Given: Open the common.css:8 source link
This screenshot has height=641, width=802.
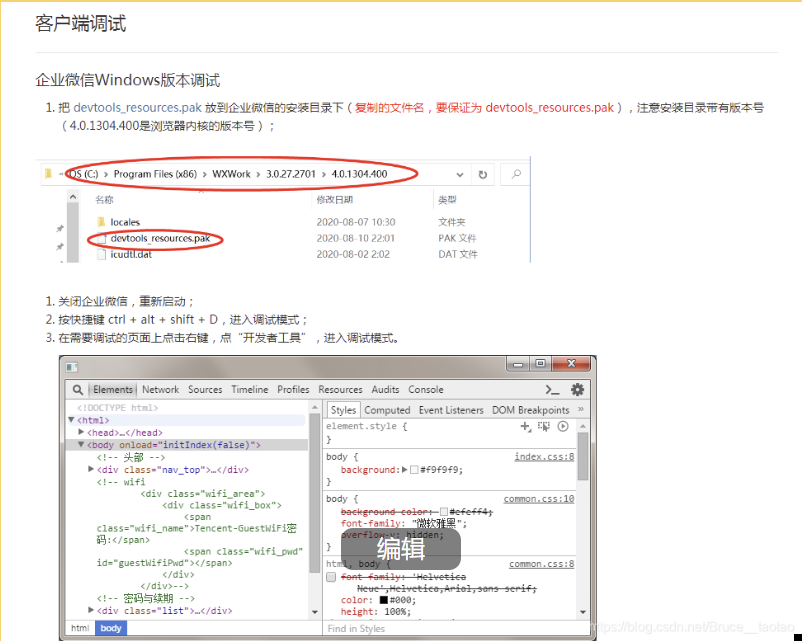Looking at the screenshot, I should [x=541, y=564].
